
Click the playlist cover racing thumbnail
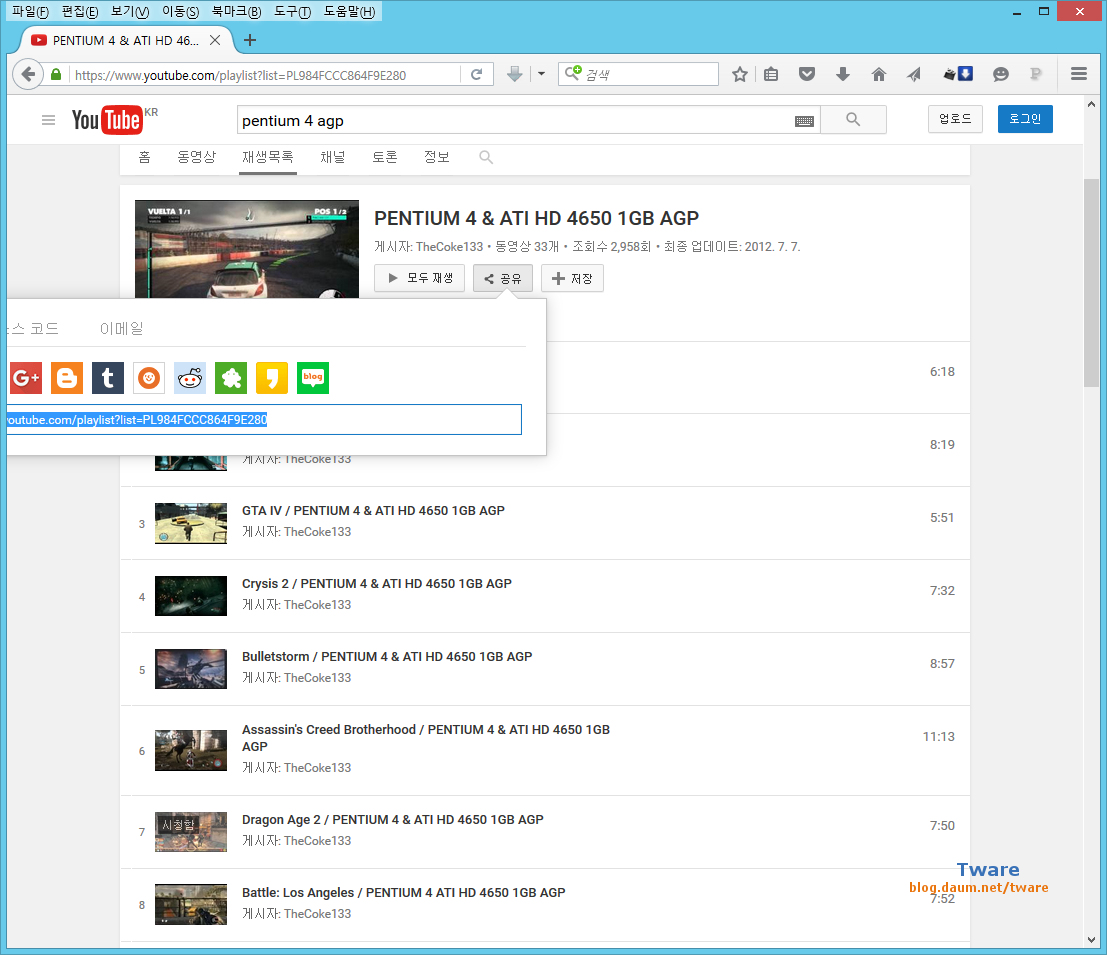tap(247, 249)
